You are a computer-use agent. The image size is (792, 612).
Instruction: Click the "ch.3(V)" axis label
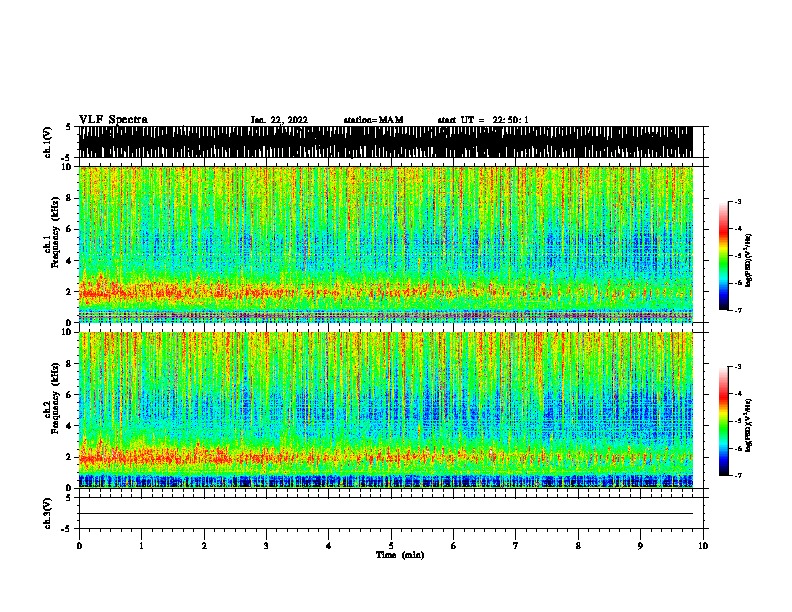(47, 513)
